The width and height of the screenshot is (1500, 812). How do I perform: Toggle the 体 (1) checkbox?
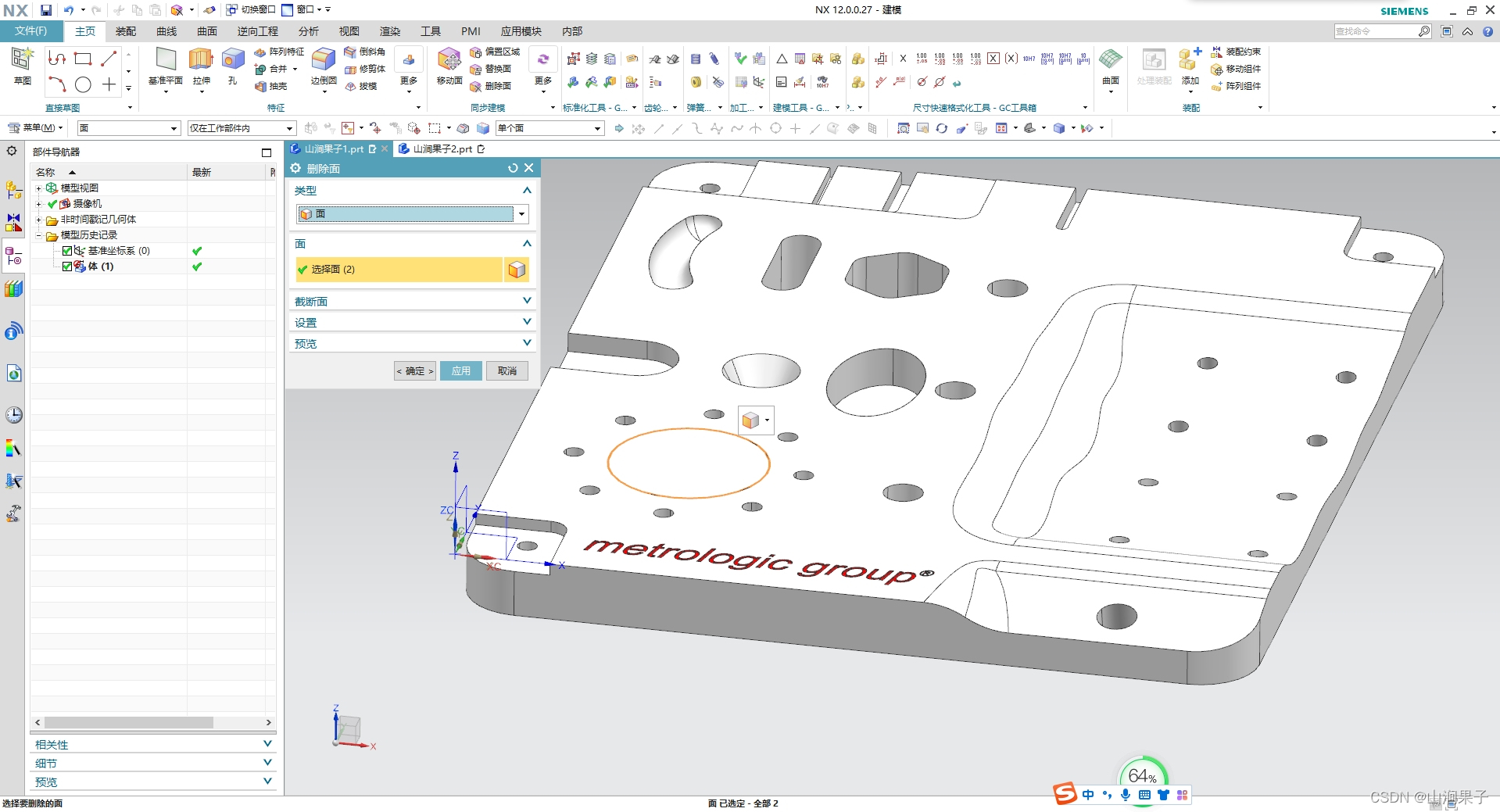tap(67, 266)
